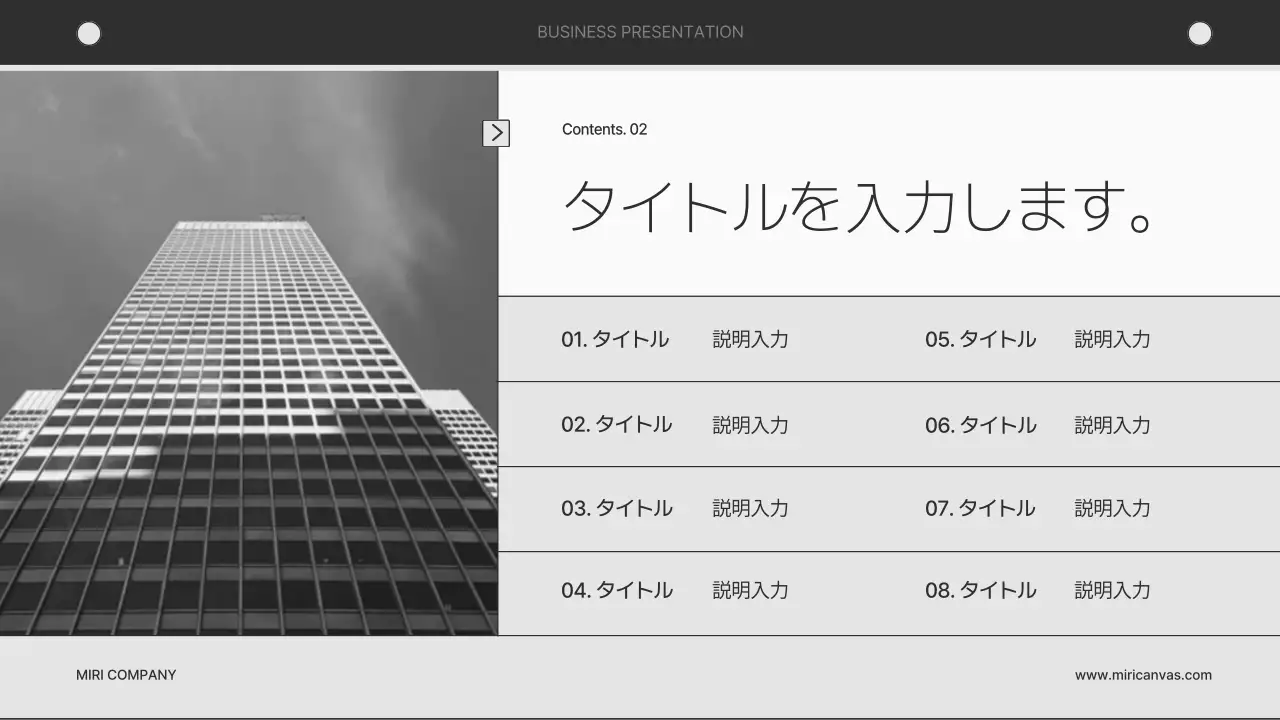The height and width of the screenshot is (720, 1280).
Task: Select the 08. タイトル row
Action: (x=981, y=590)
